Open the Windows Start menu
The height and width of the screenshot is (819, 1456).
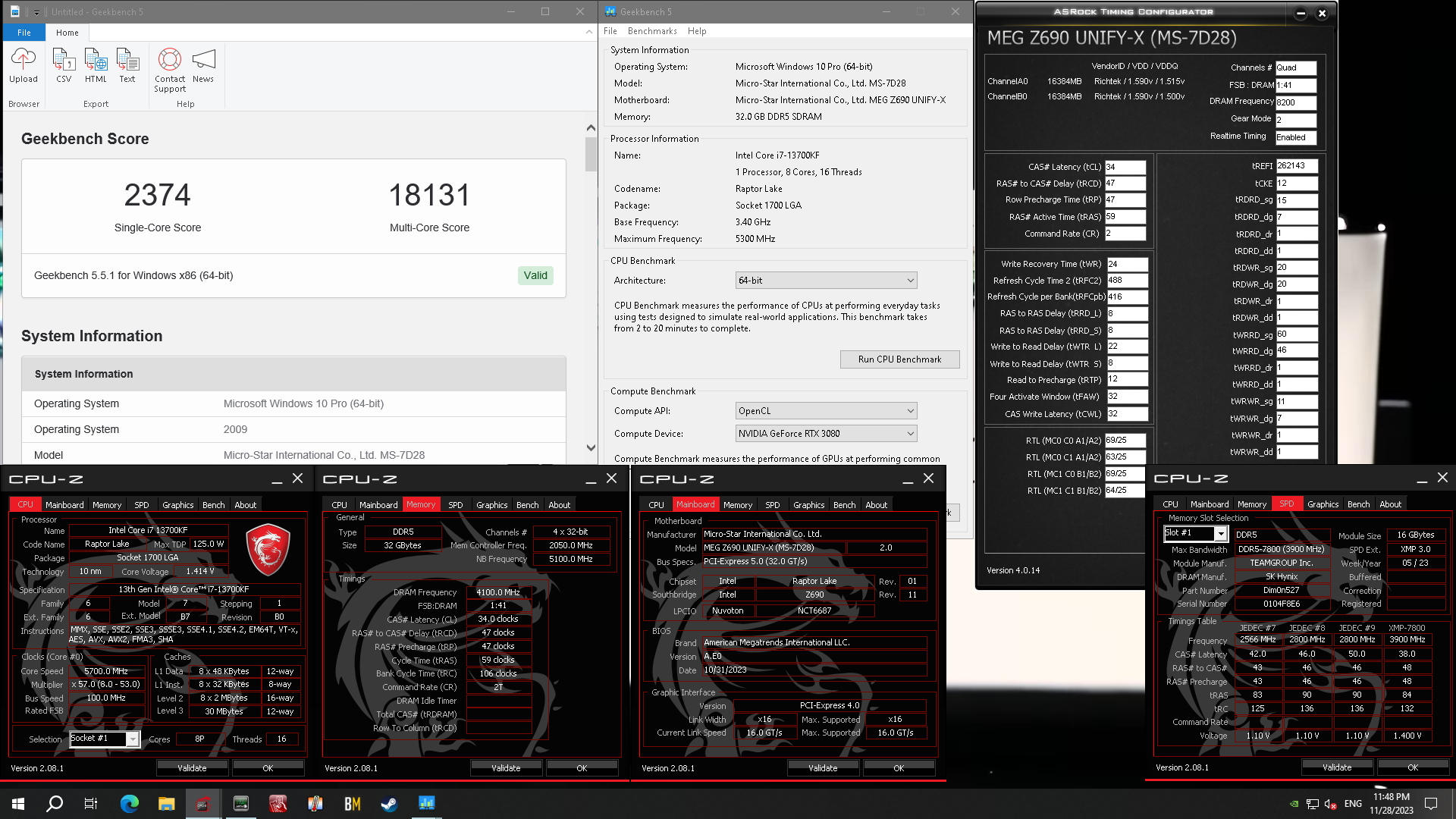18,804
